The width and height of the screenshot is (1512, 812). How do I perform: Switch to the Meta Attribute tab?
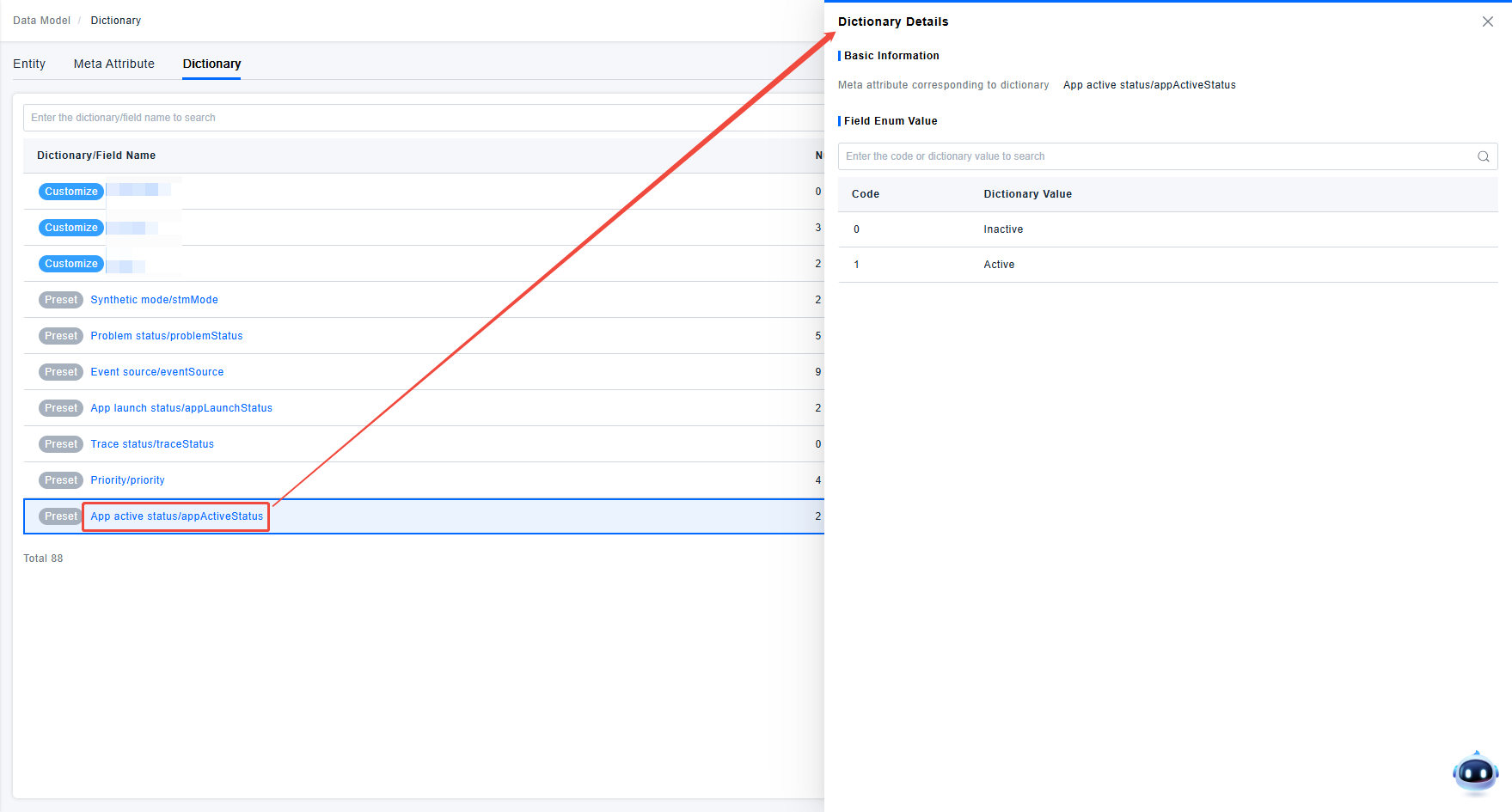[114, 64]
